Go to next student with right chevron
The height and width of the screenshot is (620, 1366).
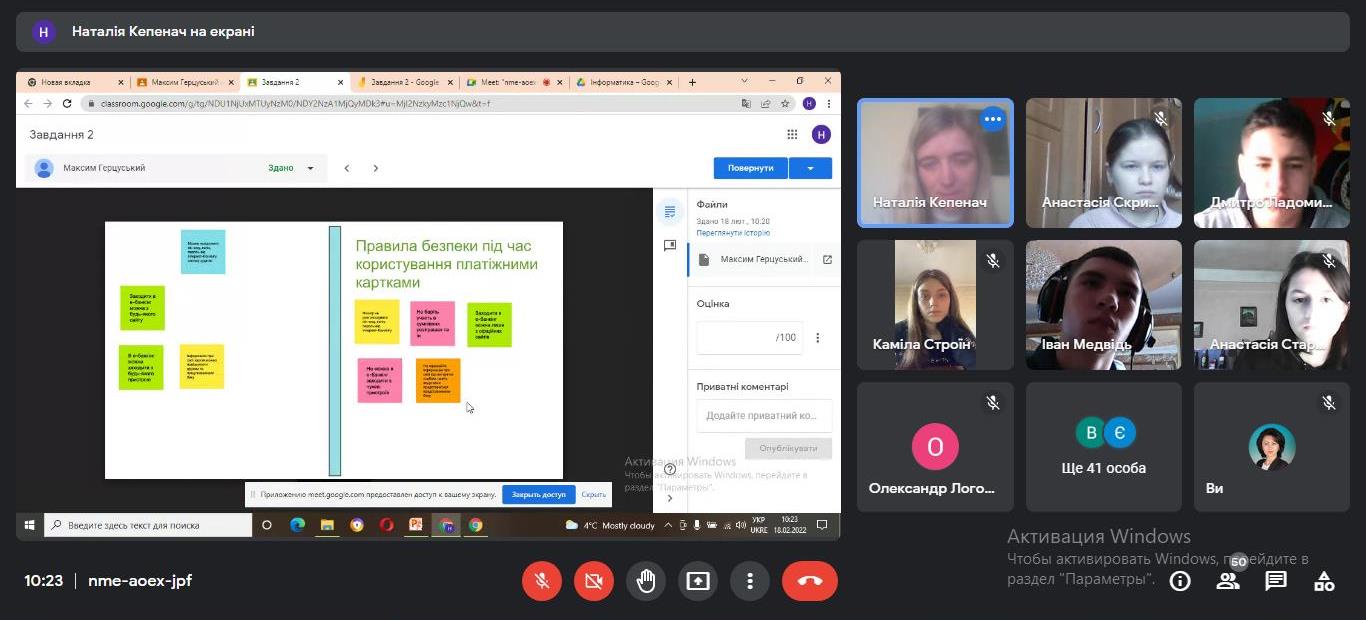coord(376,168)
